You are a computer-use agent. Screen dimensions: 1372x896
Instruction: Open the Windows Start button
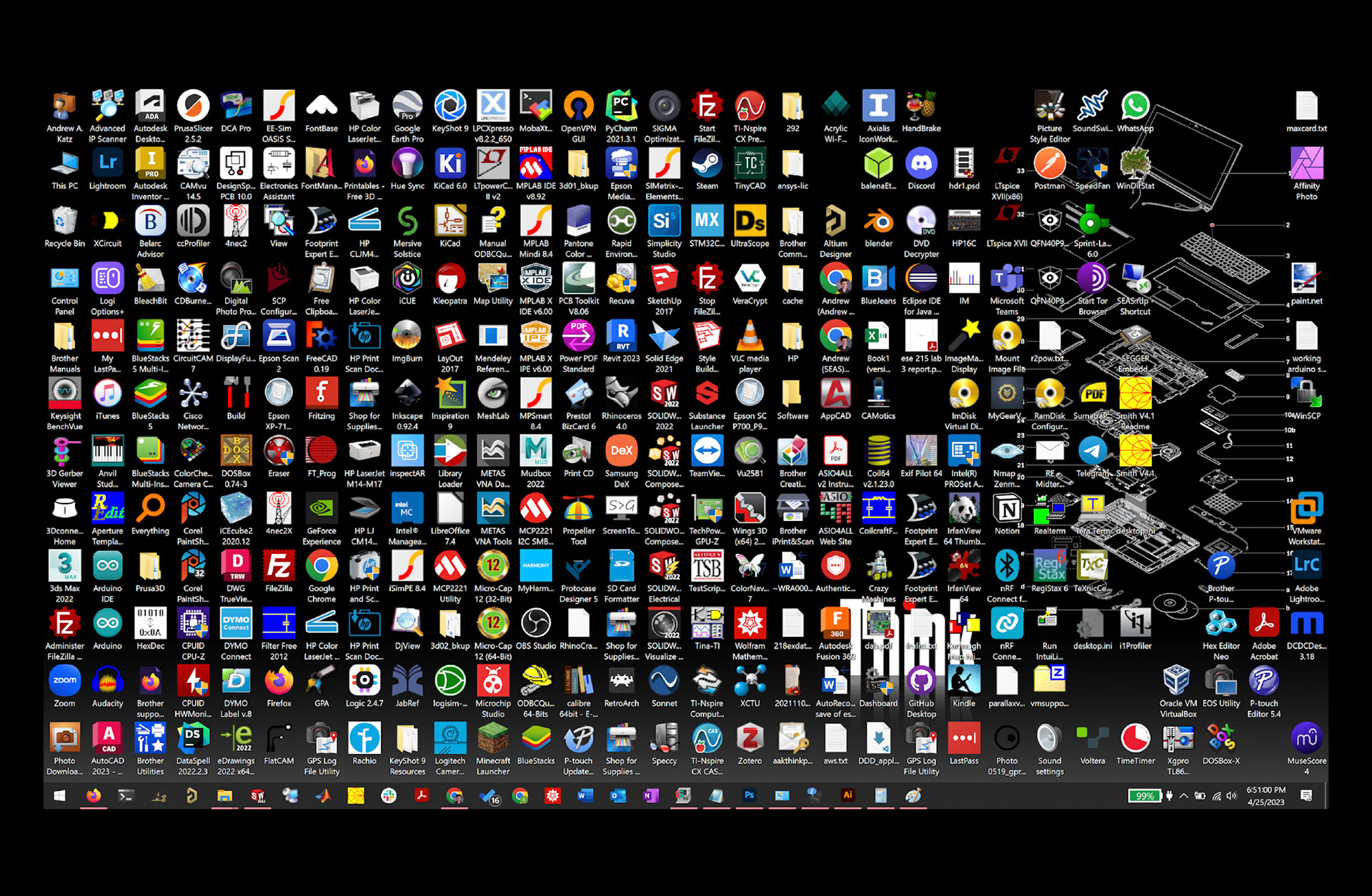click(x=60, y=795)
